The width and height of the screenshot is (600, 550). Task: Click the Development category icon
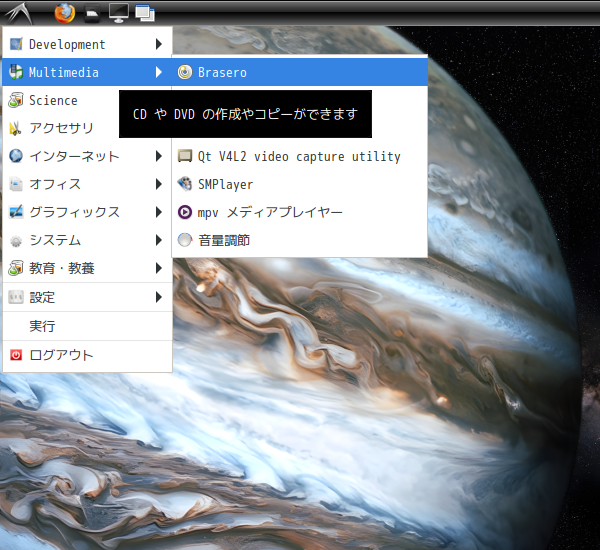tap(16, 44)
